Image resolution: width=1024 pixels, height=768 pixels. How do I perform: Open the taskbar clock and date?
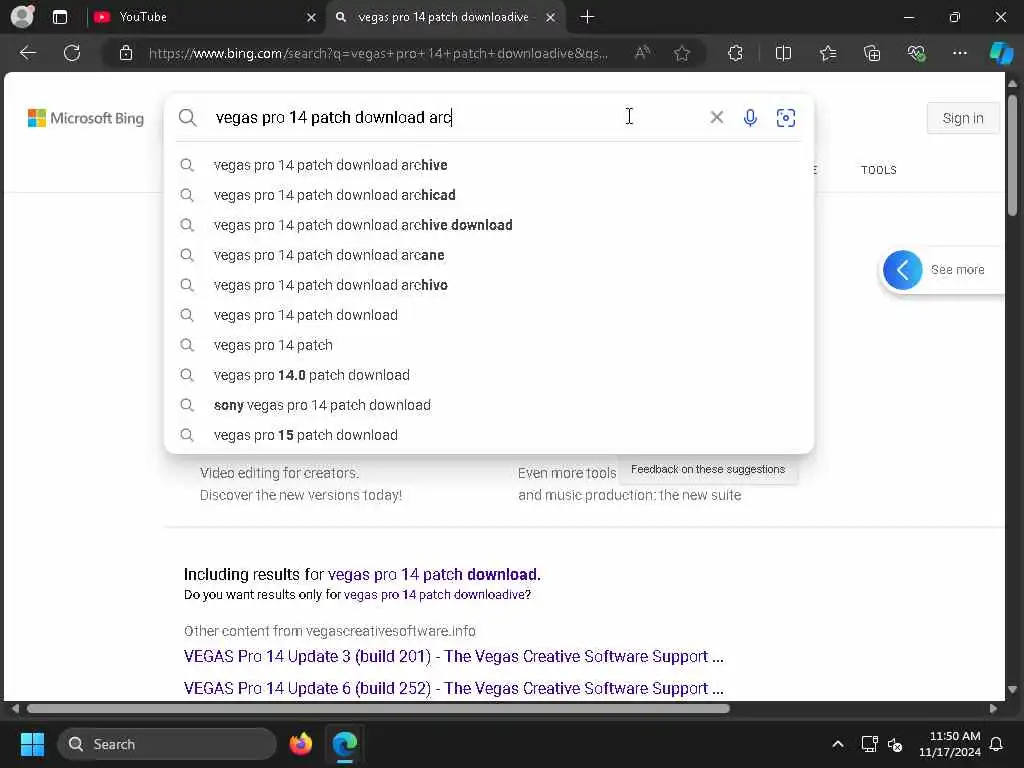950,744
